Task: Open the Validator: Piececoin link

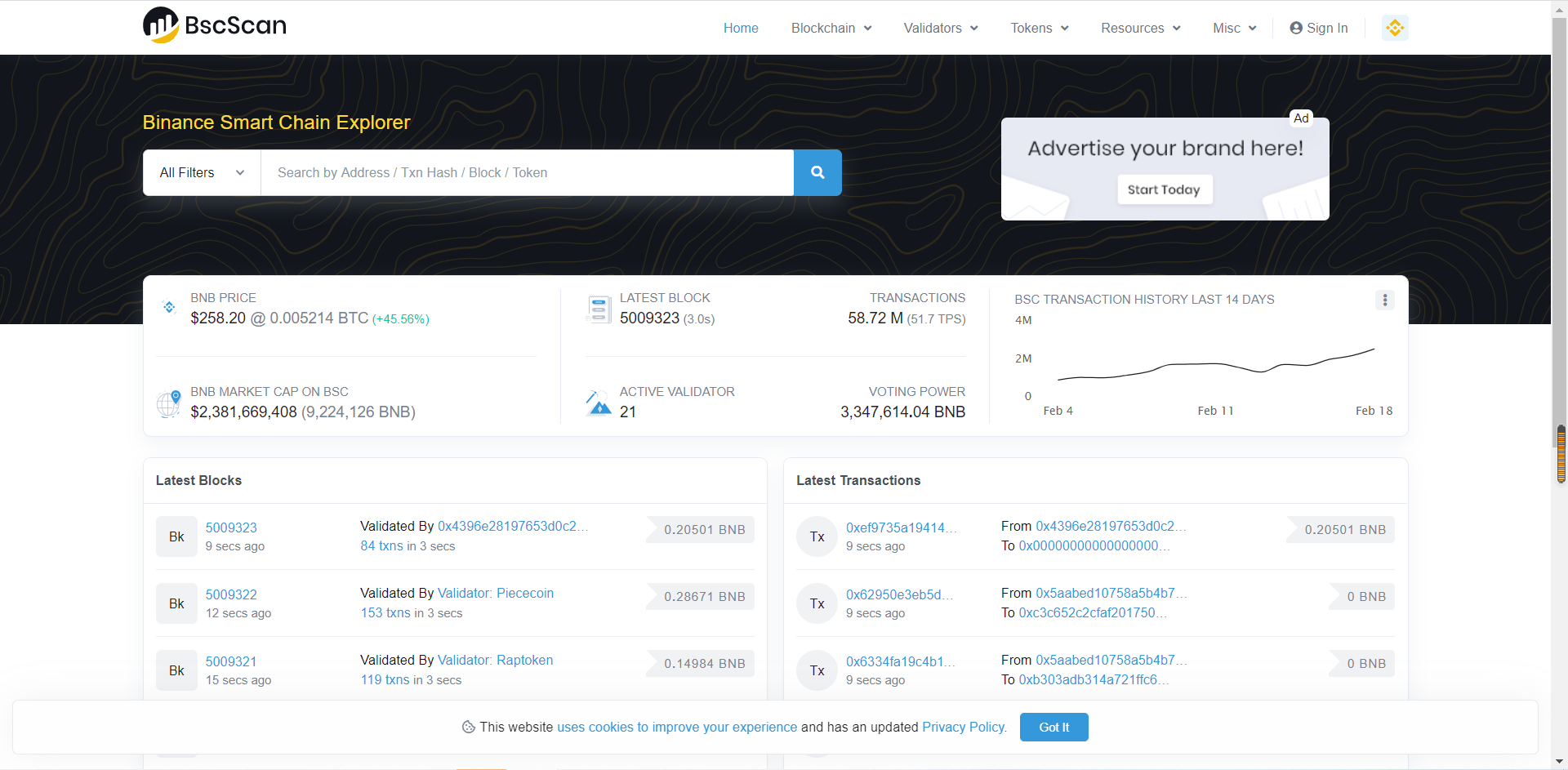Action: tap(495, 593)
